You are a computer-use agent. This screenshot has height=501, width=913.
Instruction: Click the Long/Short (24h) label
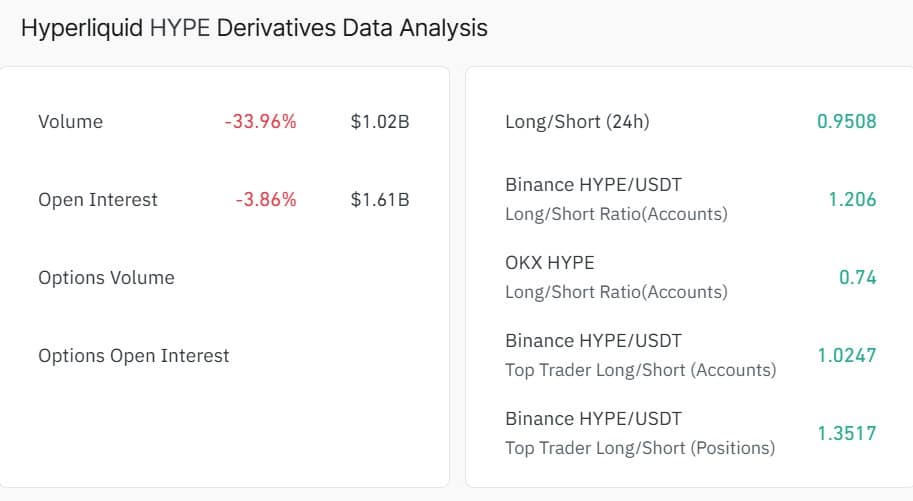577,122
